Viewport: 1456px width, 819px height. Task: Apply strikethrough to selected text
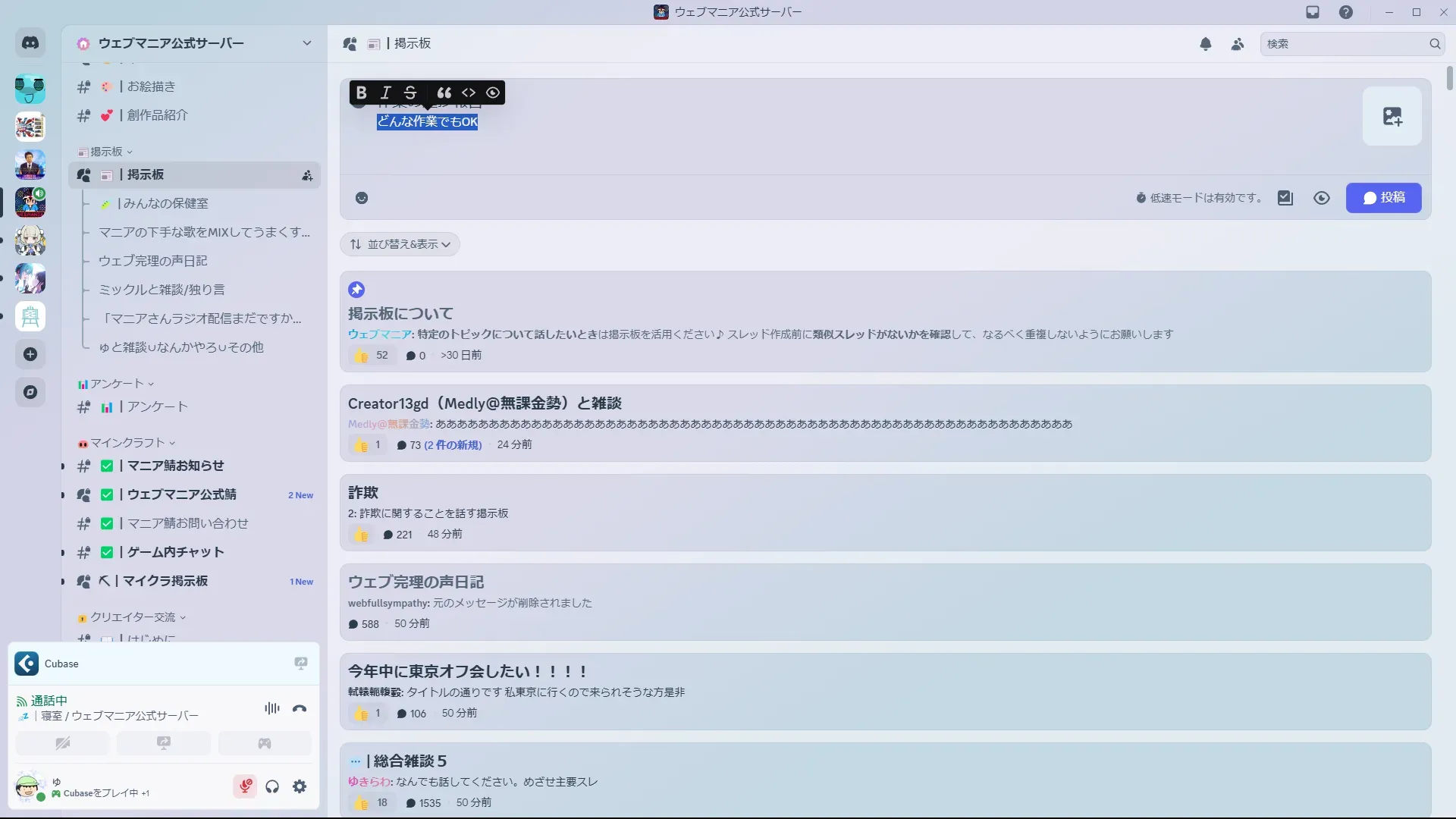(x=410, y=93)
